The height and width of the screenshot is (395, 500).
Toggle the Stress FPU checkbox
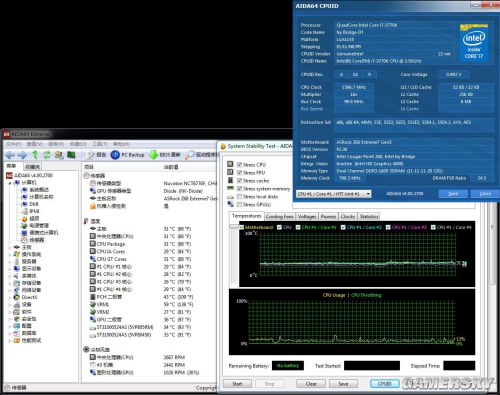(239, 173)
